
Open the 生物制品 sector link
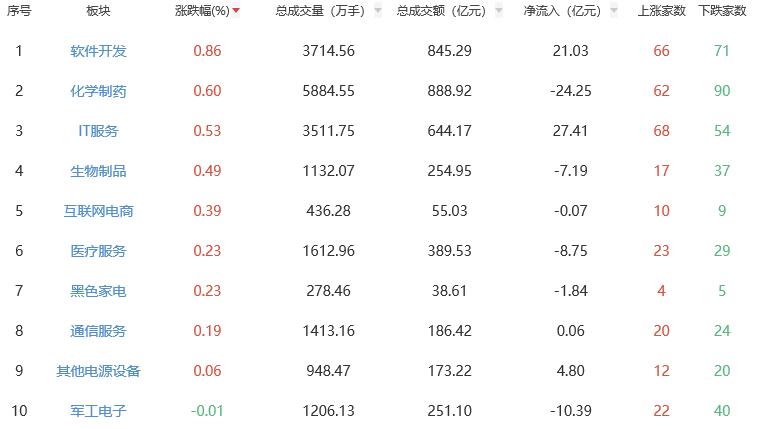click(98, 171)
